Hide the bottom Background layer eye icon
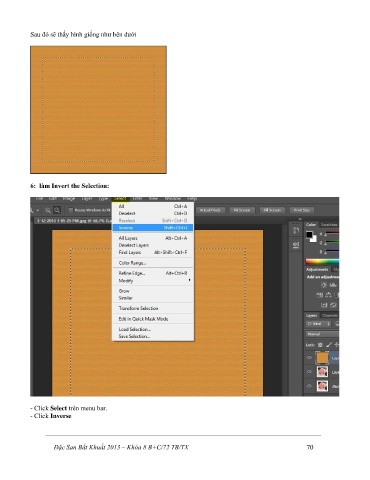The height and width of the screenshot is (480, 370). pos(309,386)
